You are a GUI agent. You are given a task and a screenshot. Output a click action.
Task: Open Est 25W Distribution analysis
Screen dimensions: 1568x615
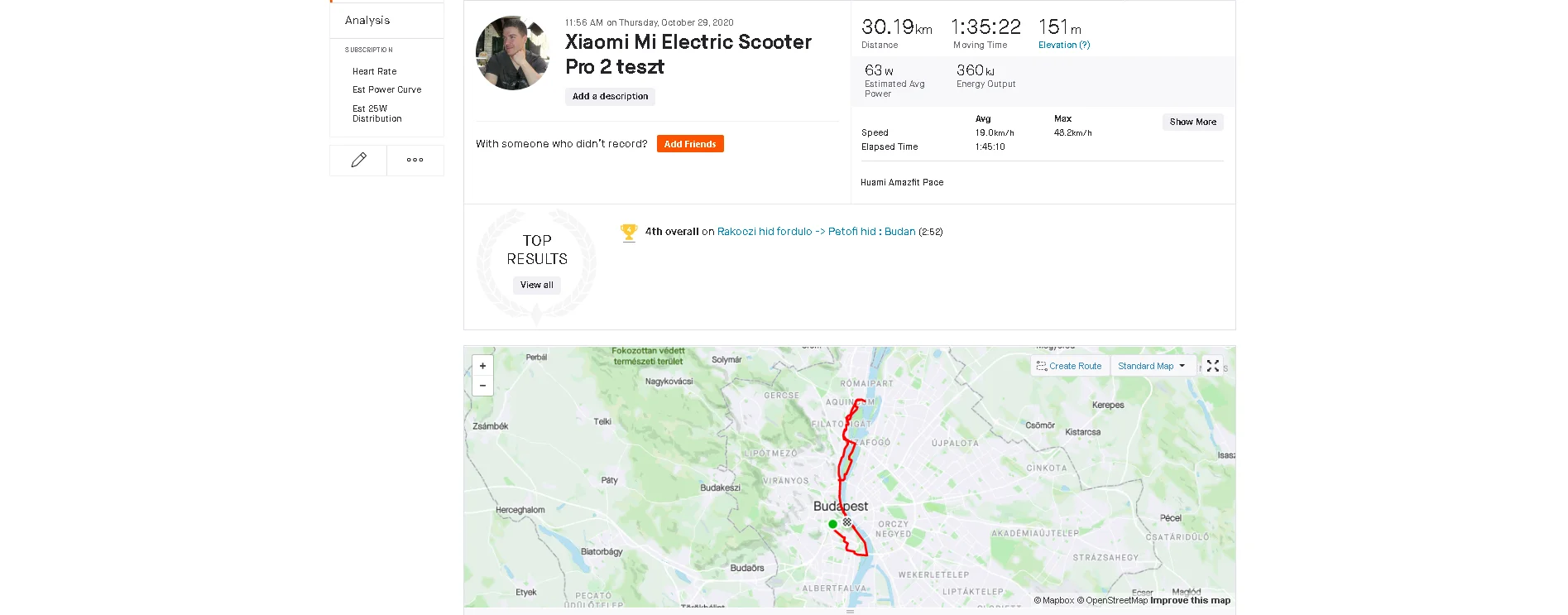coord(376,113)
